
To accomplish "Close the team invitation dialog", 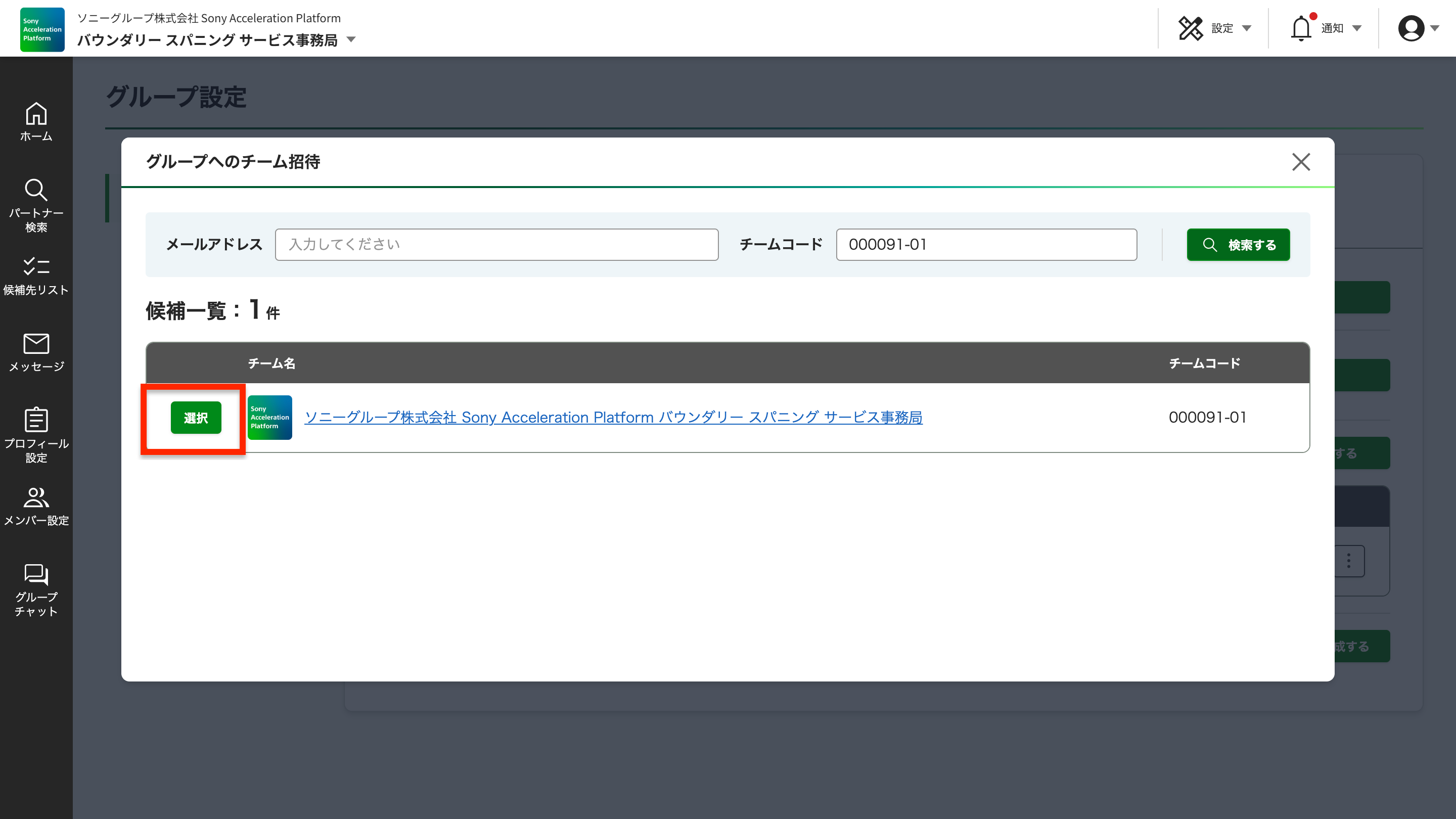I will coord(1301,162).
